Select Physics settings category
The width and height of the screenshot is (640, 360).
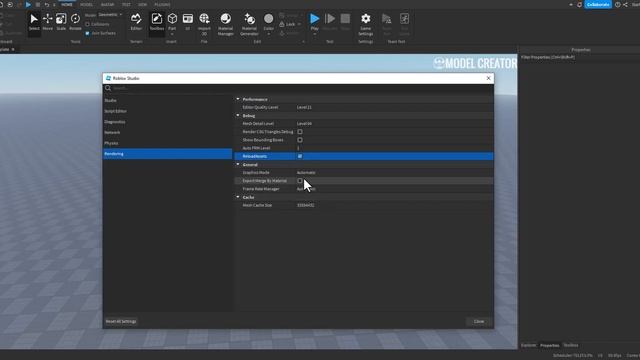167,143
